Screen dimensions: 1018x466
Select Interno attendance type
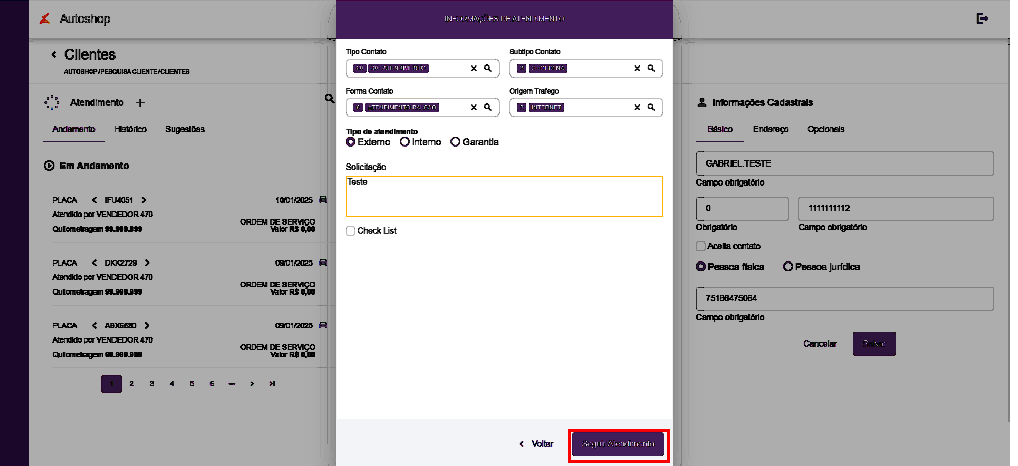[x=404, y=141]
